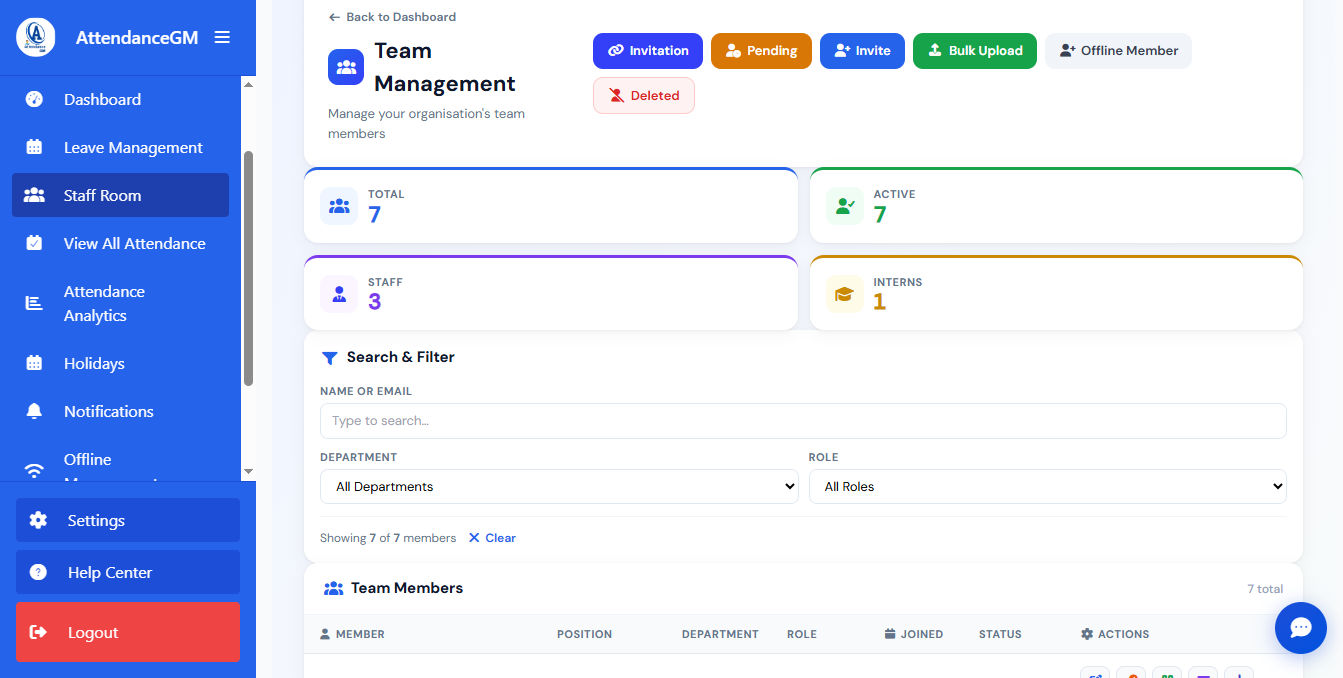Viewport: 1343px width, 678px height.
Task: Open Leave Management in the sidebar
Action: tap(120, 147)
